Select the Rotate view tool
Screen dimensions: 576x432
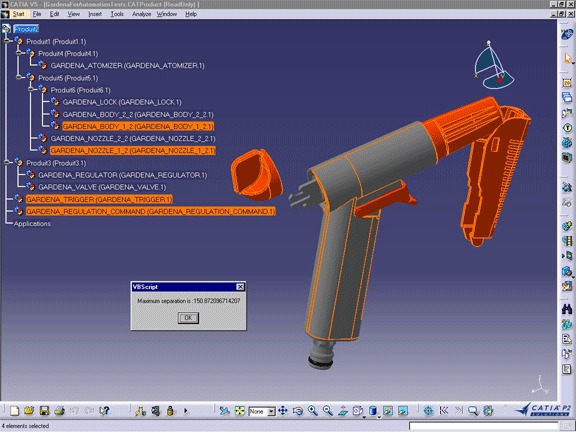point(298,411)
